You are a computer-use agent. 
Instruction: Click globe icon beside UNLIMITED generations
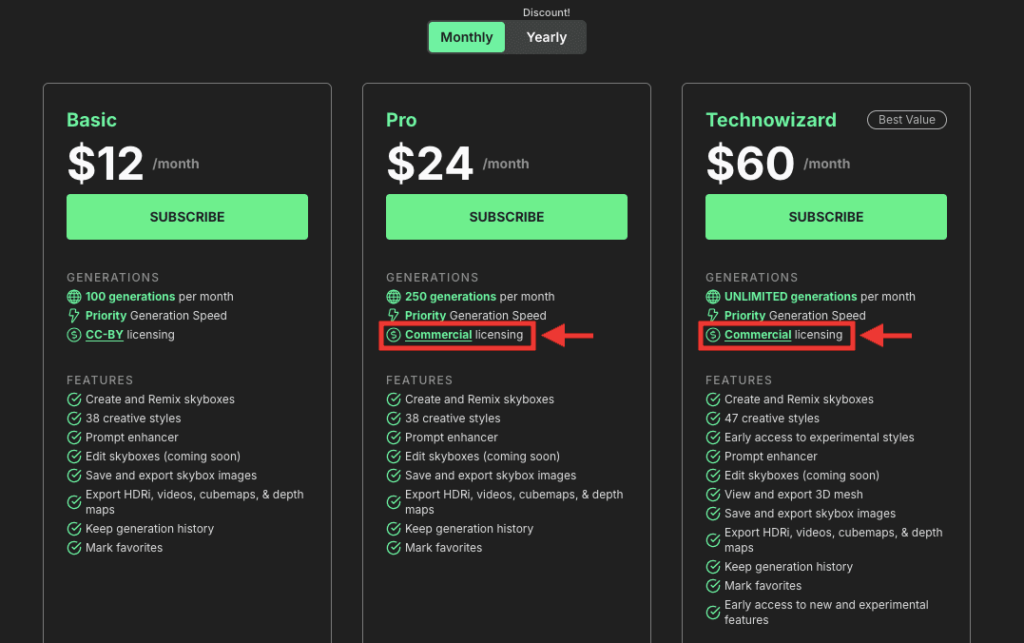(x=712, y=297)
